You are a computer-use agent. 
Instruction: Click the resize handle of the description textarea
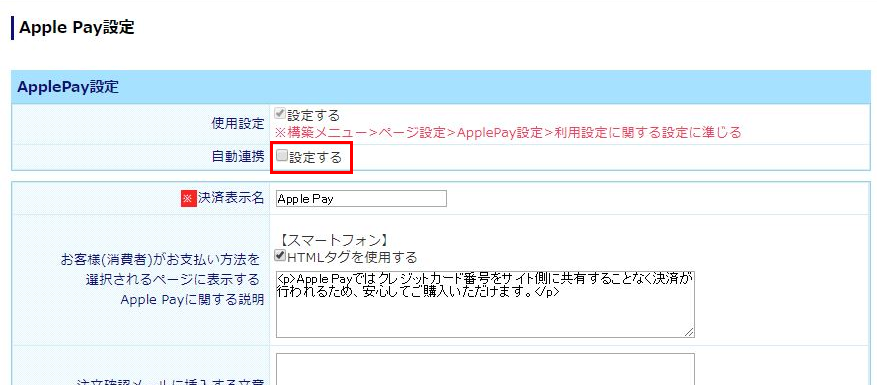coord(689,332)
